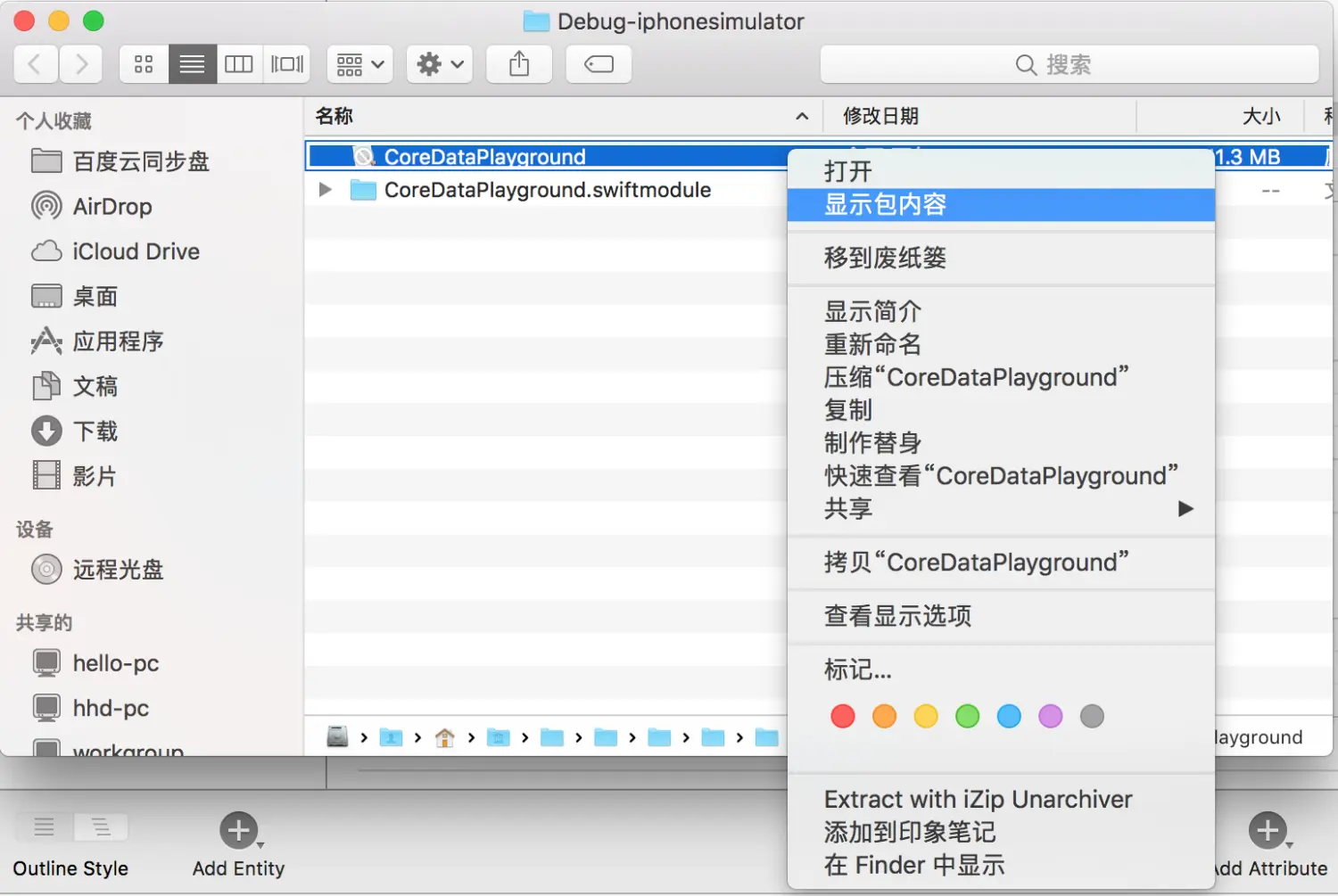Choose 拷贝“CoreDataPlayground” menu item
1338x896 pixels.
pyautogui.click(x=1001, y=563)
